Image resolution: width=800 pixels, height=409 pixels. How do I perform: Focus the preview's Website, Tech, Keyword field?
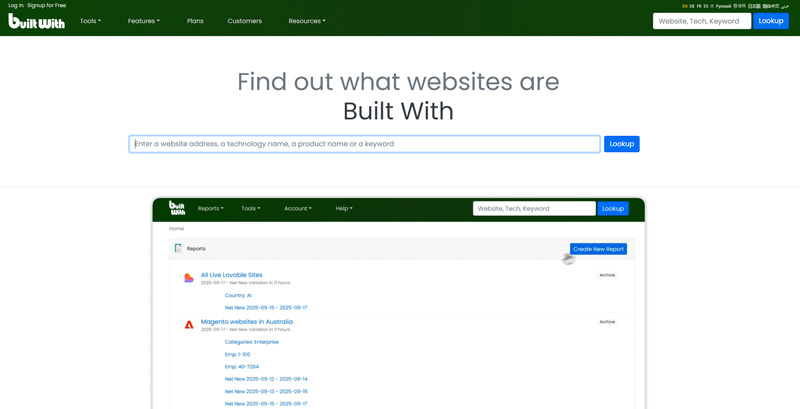[x=534, y=209]
